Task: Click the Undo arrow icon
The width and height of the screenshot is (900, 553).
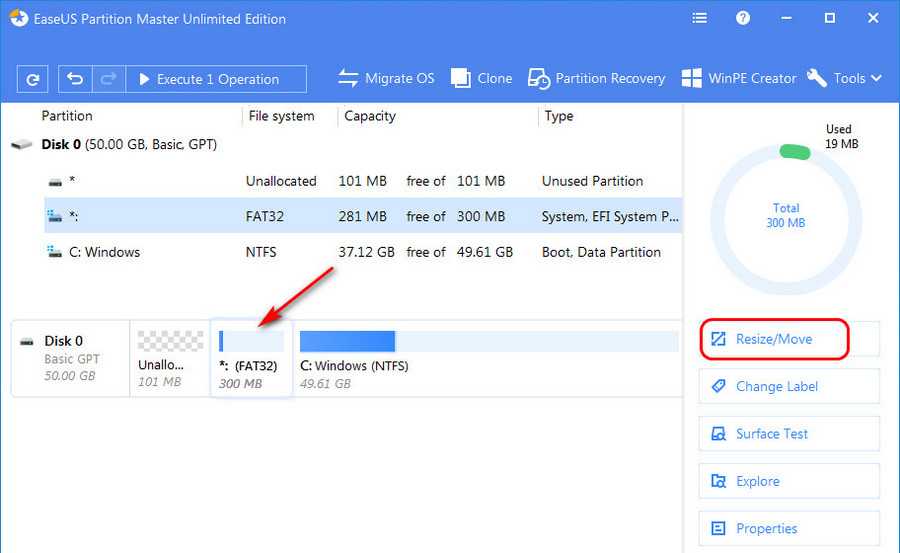Action: (x=75, y=79)
